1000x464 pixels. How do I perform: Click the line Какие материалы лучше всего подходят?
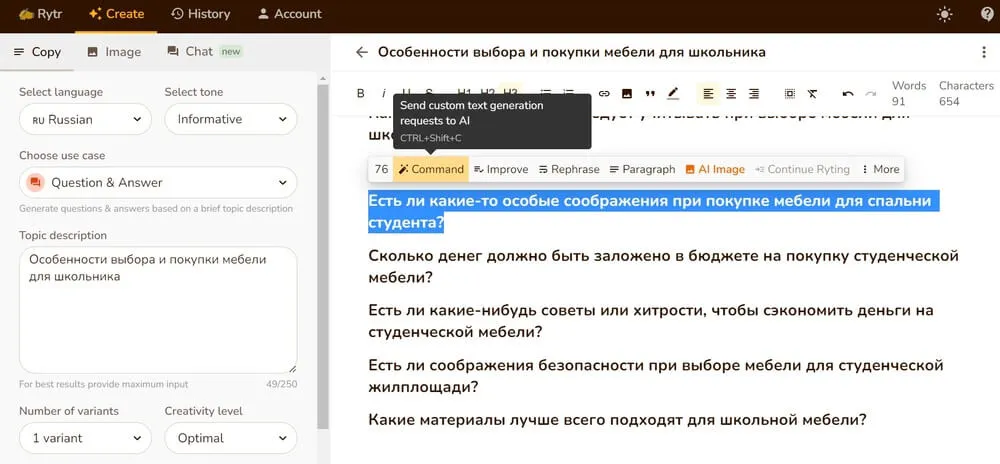click(617, 420)
